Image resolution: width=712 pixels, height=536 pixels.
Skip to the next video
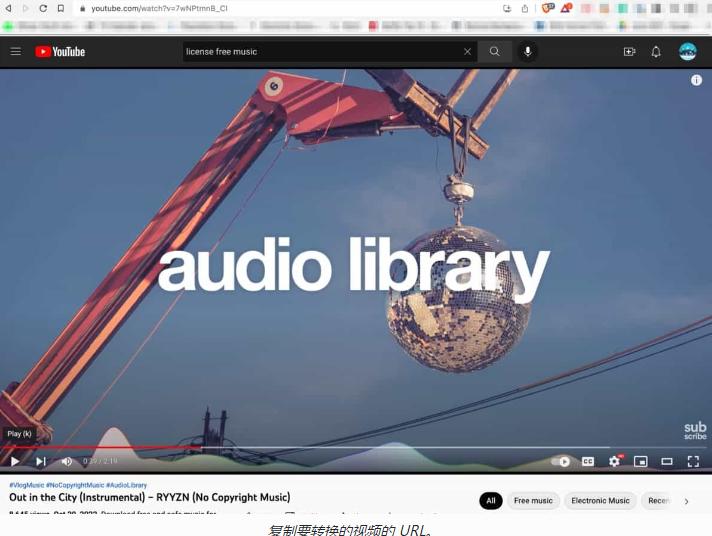click(x=41, y=462)
